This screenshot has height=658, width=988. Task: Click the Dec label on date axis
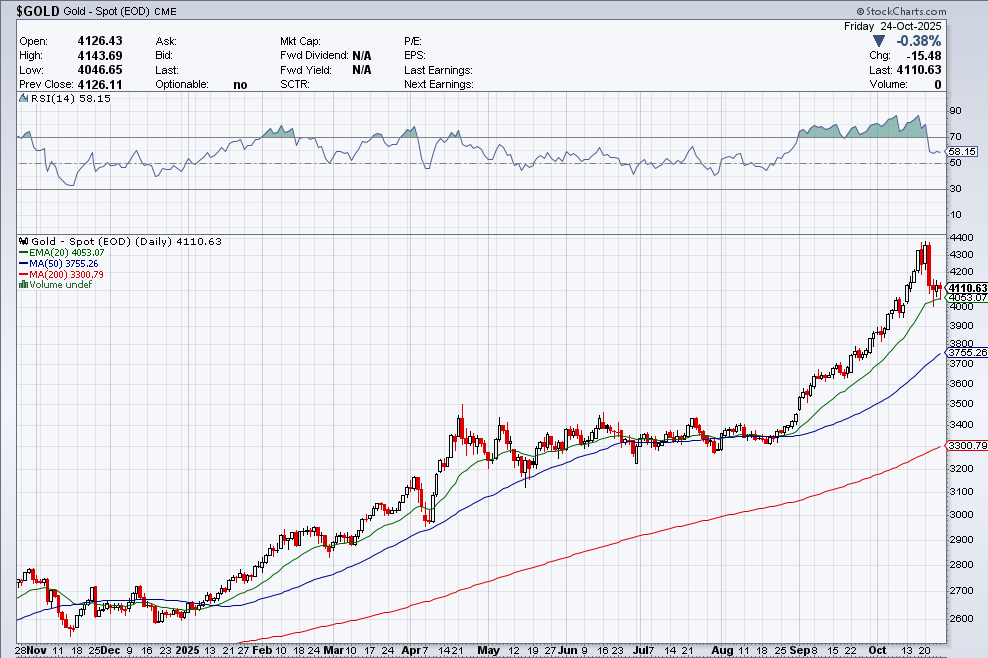pyautogui.click(x=110, y=650)
